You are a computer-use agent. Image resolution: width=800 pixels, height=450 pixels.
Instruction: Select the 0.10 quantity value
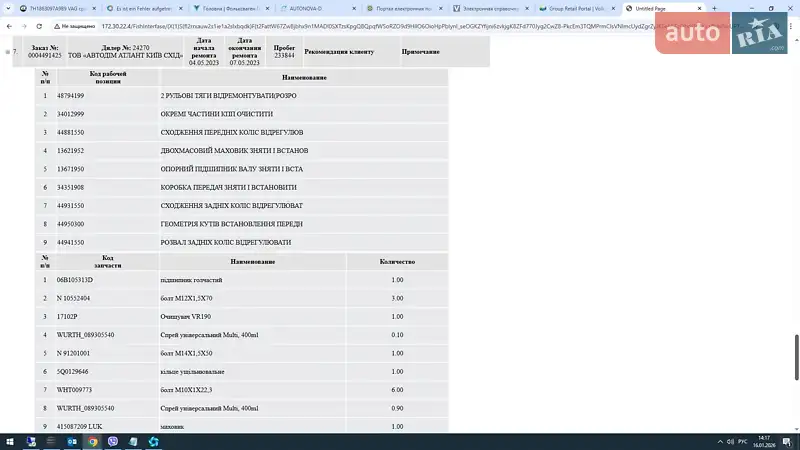(x=397, y=335)
